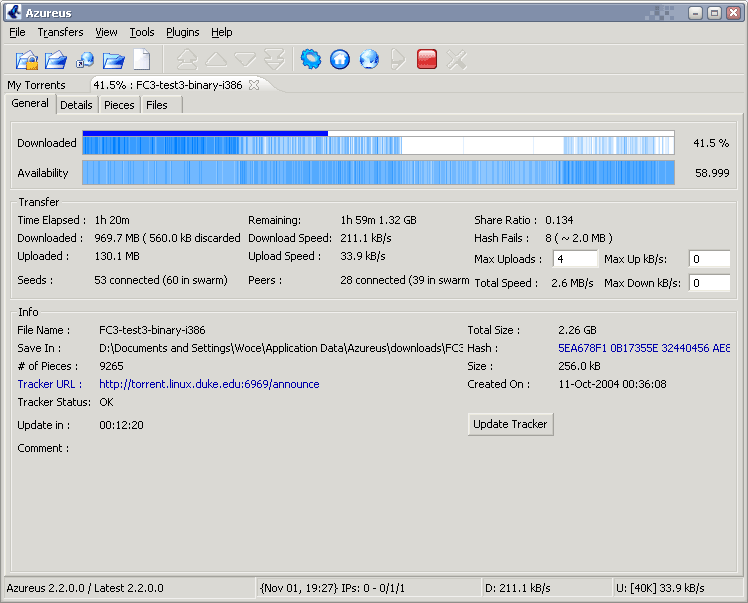The width and height of the screenshot is (748, 603).
Task: Click the U: [40K] 33.9 kB/s status entry
Action: 660,588
